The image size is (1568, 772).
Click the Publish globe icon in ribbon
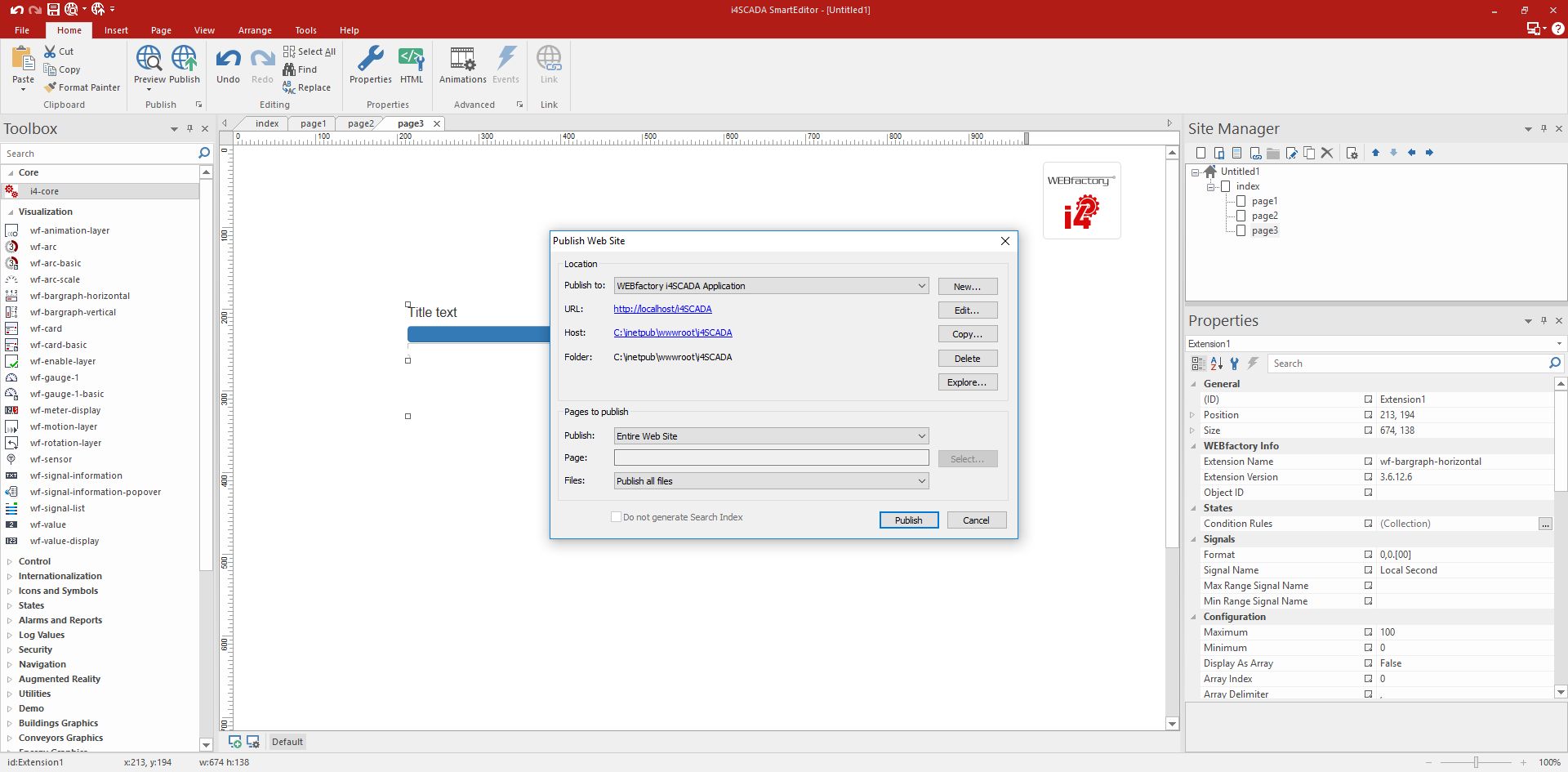(185, 60)
